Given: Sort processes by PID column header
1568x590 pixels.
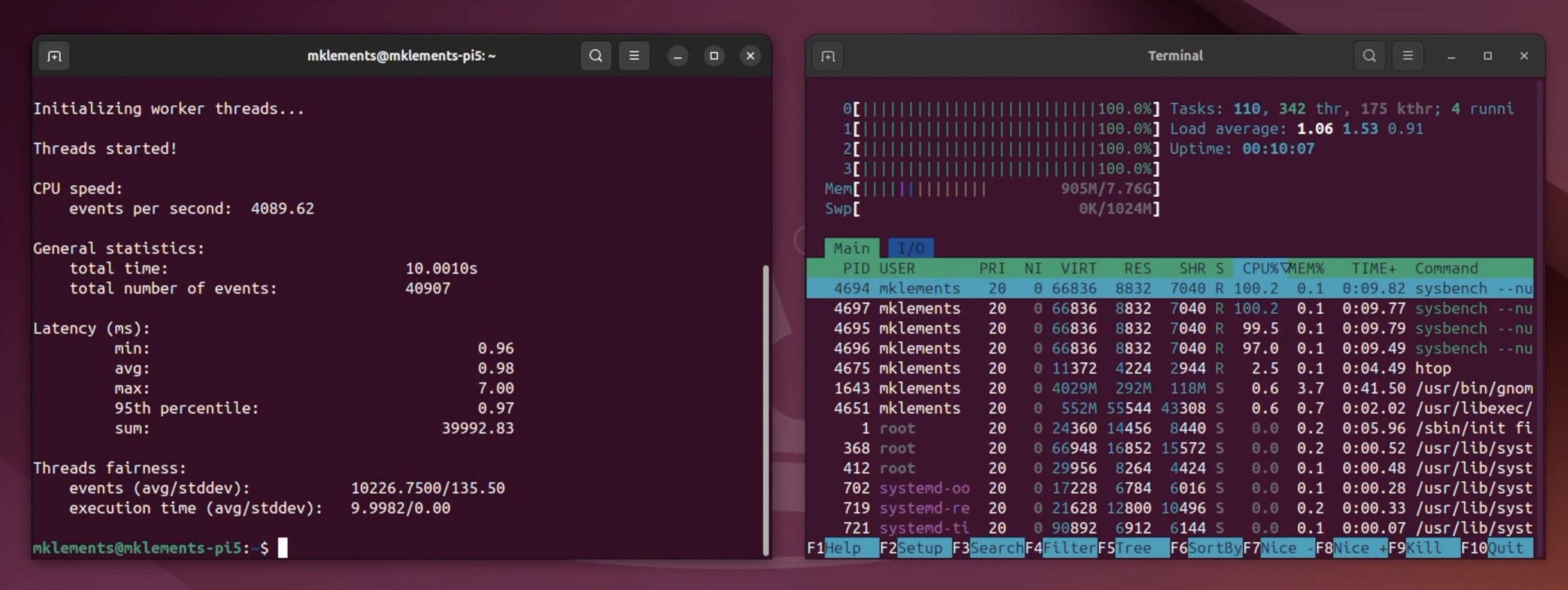Looking at the screenshot, I should click(x=856, y=268).
